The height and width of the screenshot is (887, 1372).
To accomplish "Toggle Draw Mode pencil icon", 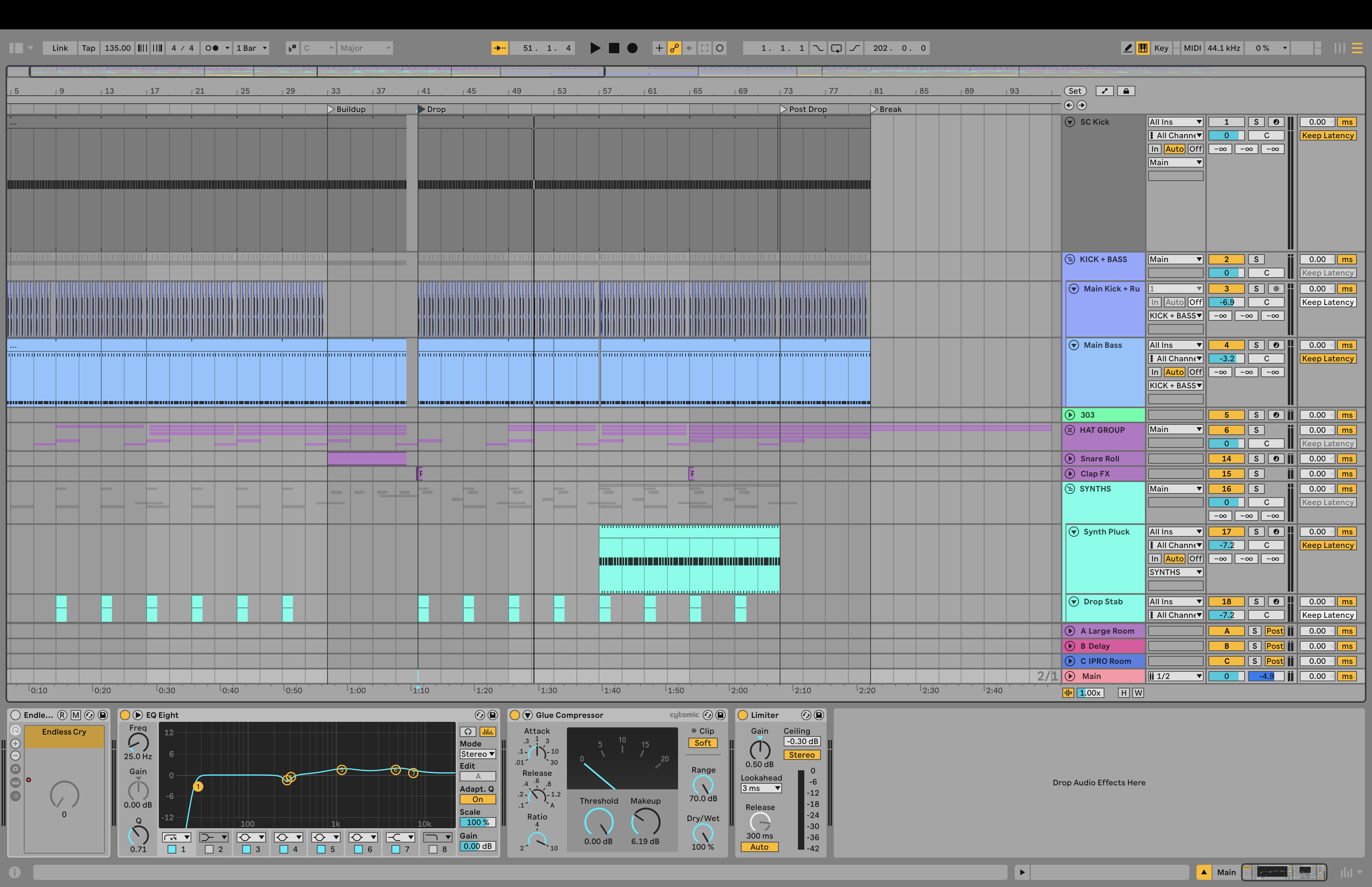I will point(1127,48).
